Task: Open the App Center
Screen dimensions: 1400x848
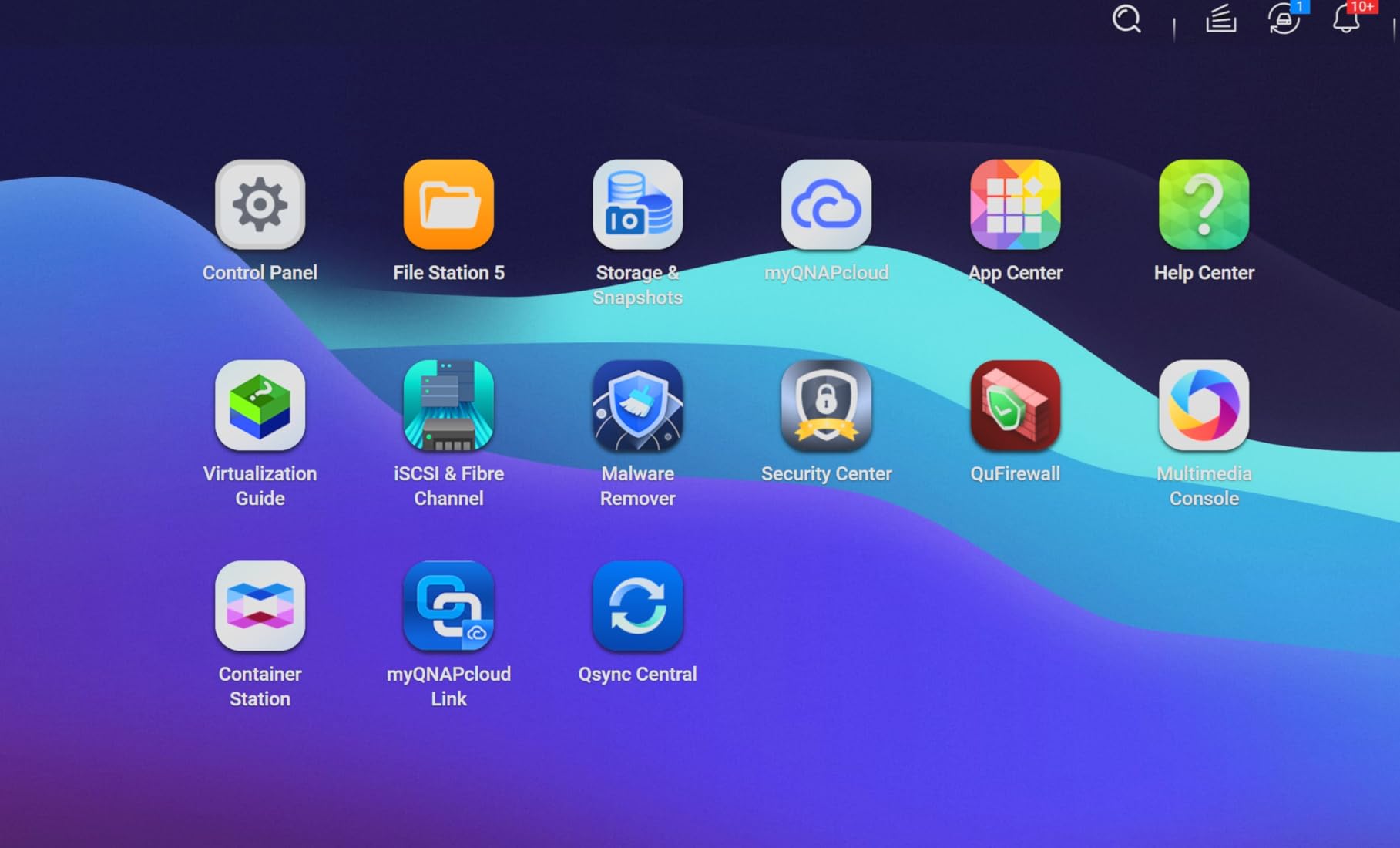Action: coord(1015,205)
